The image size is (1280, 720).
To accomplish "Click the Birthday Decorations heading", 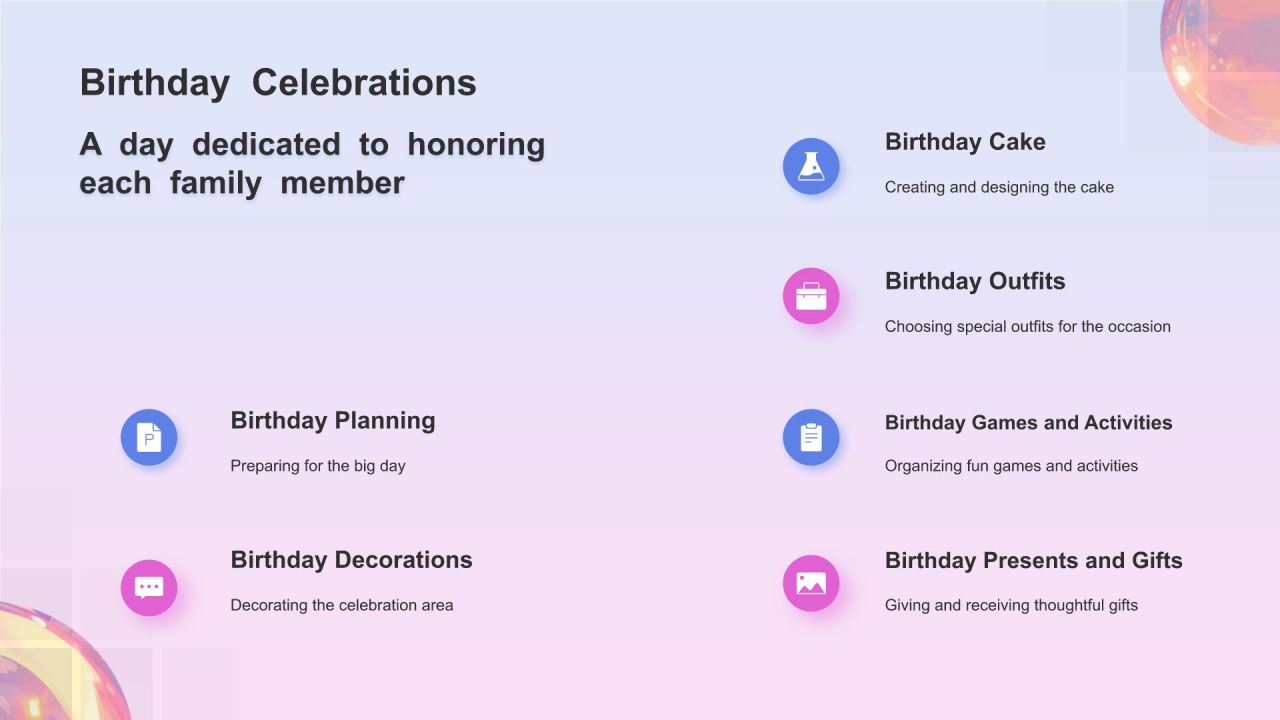I will [x=351, y=560].
